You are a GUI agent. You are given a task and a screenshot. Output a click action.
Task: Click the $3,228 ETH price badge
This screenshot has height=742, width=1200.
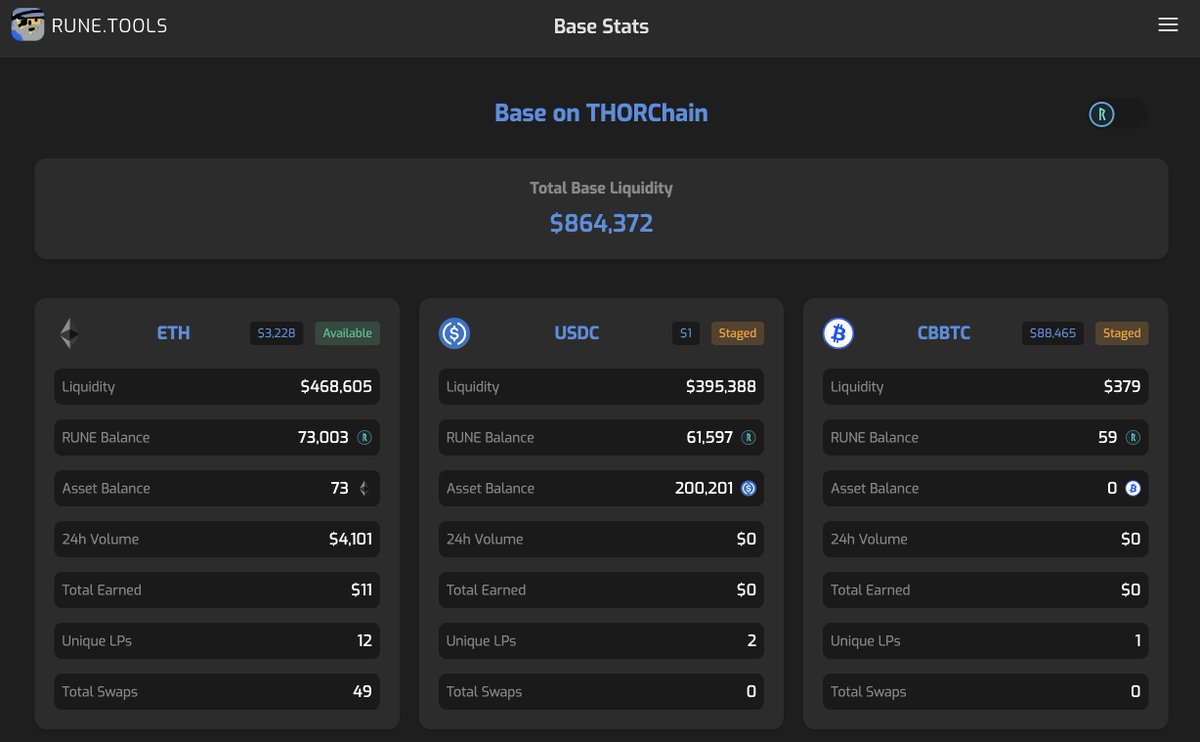coord(276,333)
